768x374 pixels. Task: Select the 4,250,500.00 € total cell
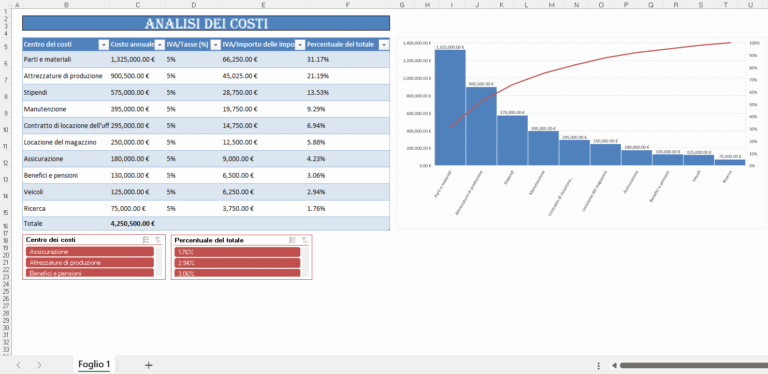tap(138, 223)
